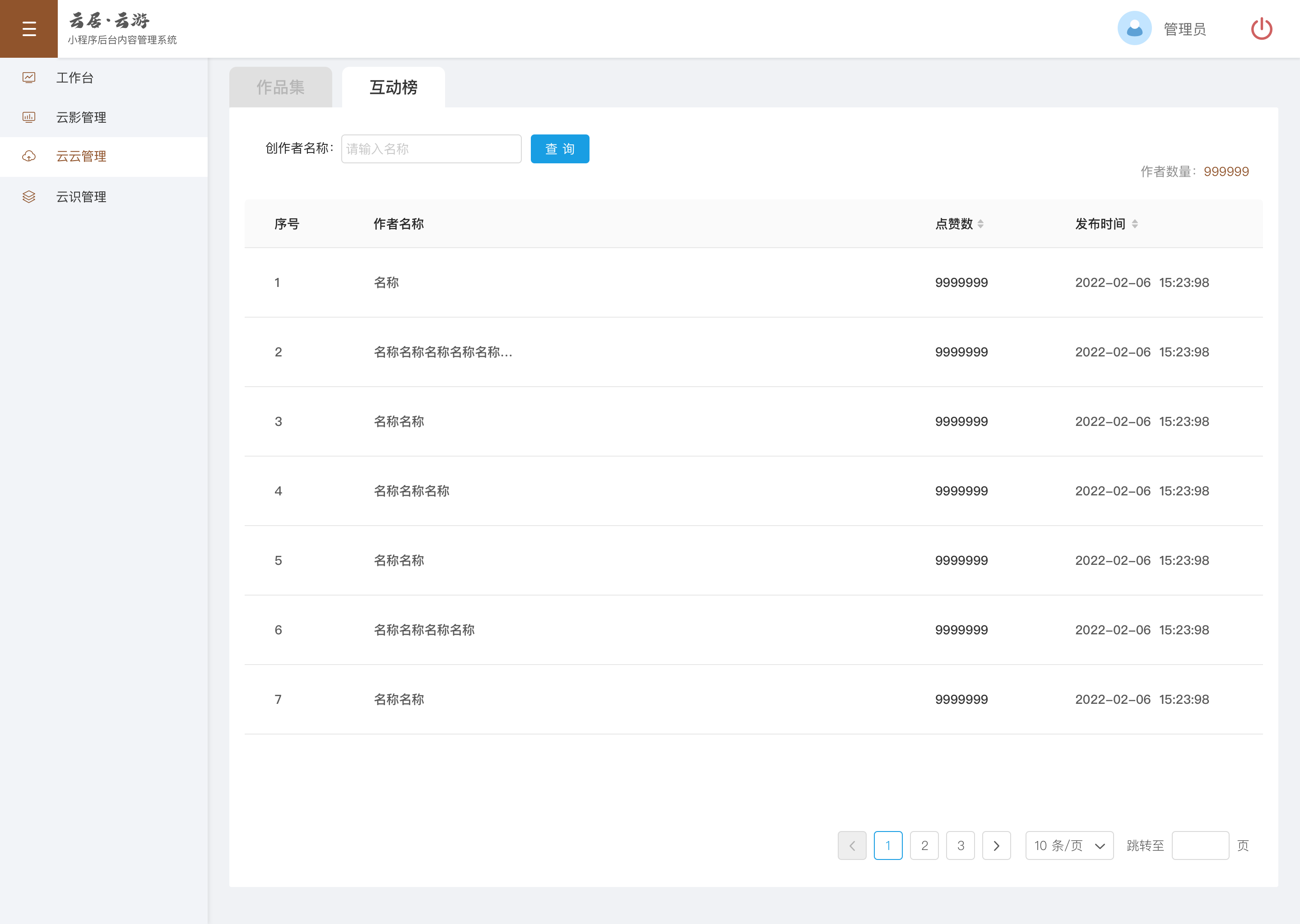
Task: Go to page 1
Action: coord(888,845)
